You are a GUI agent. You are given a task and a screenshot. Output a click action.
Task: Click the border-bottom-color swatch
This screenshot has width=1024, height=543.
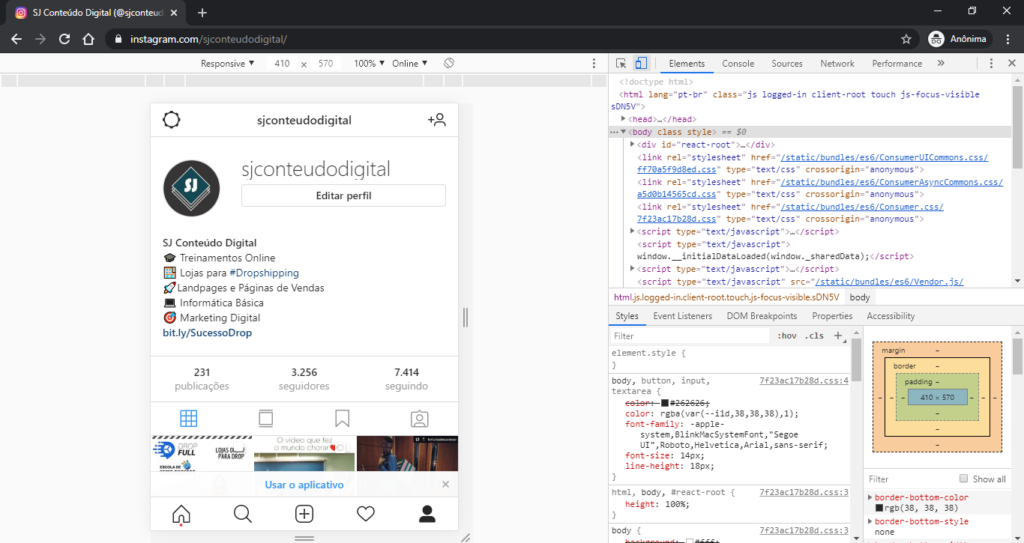click(x=879, y=508)
